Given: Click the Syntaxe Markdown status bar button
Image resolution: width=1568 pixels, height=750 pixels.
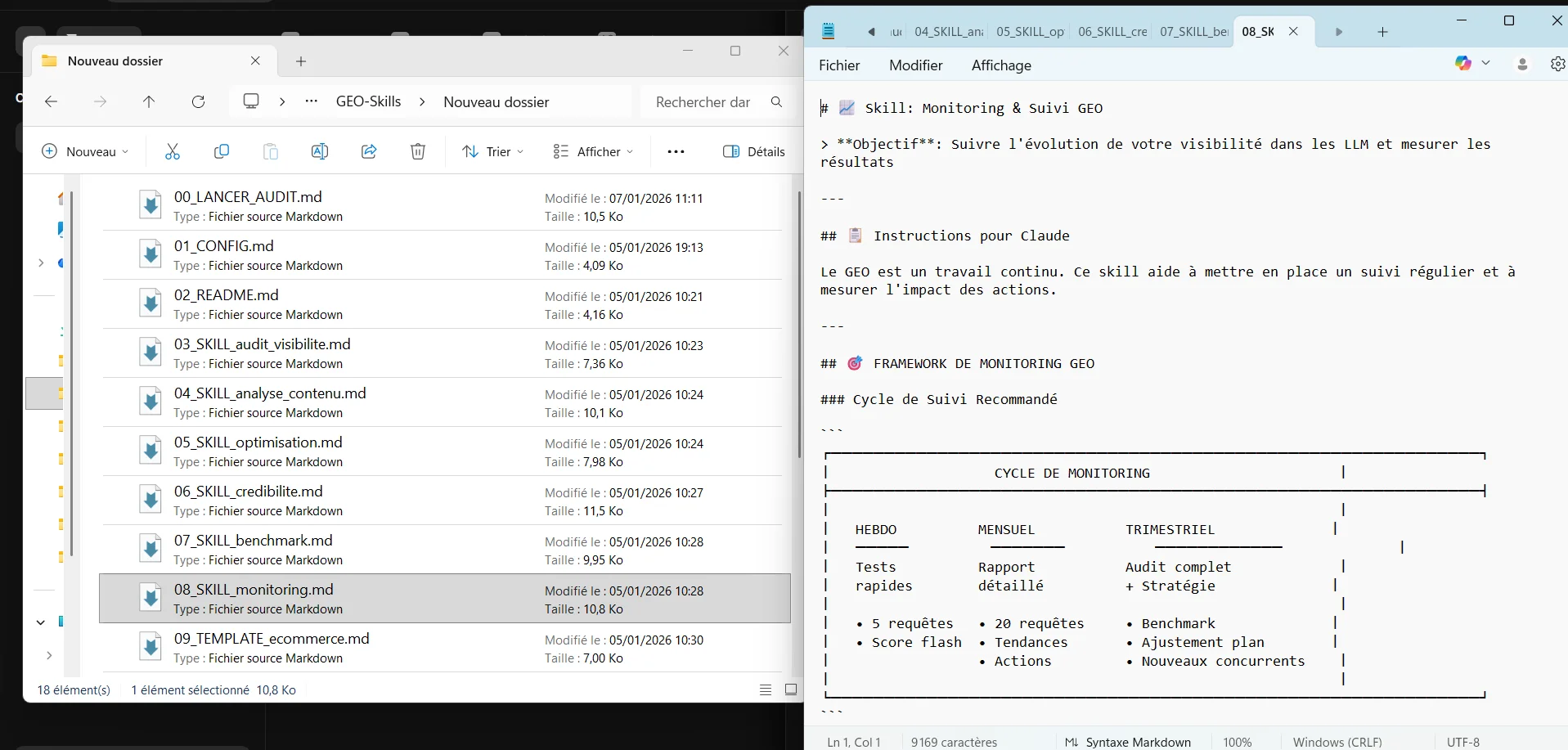Looking at the screenshot, I should (1127, 742).
